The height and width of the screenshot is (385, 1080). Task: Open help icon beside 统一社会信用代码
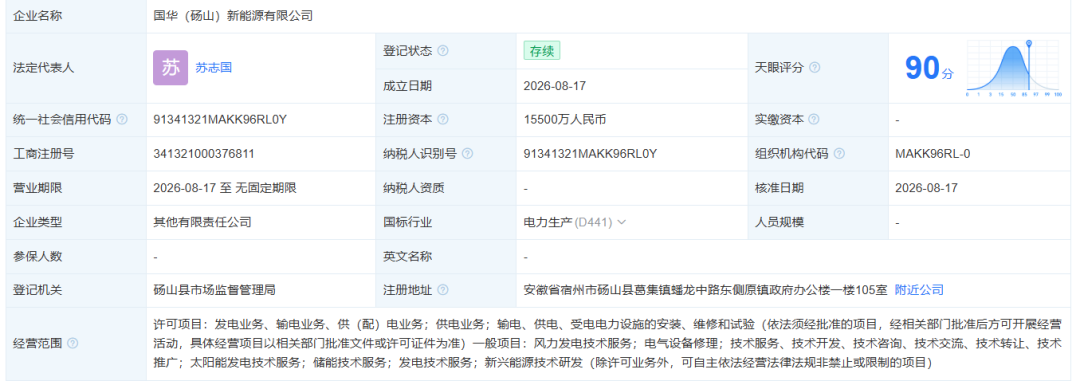(122, 119)
